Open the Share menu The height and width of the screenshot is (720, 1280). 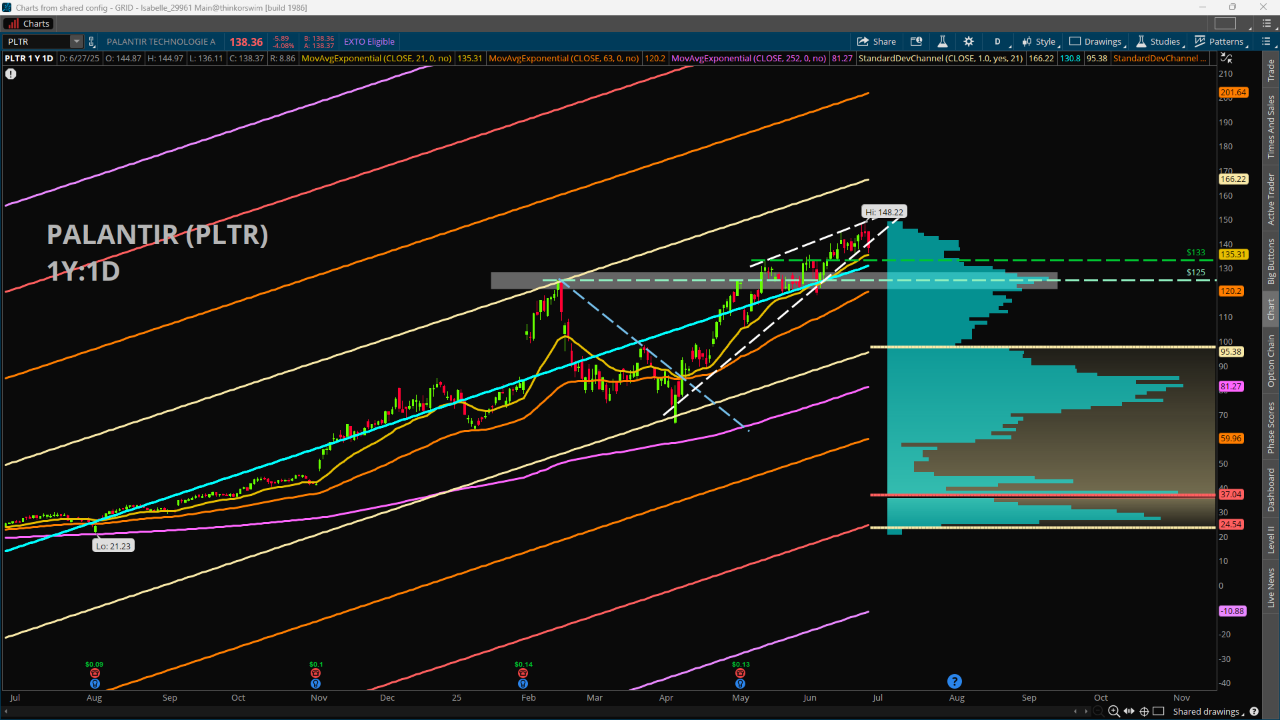click(876, 42)
